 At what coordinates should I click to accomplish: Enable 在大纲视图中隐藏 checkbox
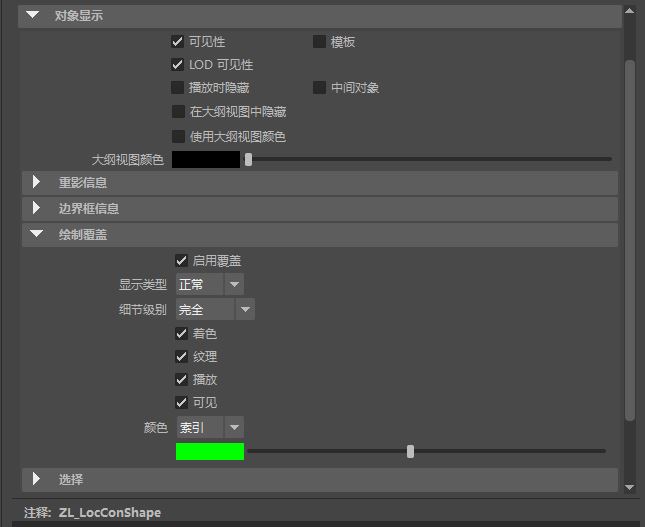coord(178,111)
